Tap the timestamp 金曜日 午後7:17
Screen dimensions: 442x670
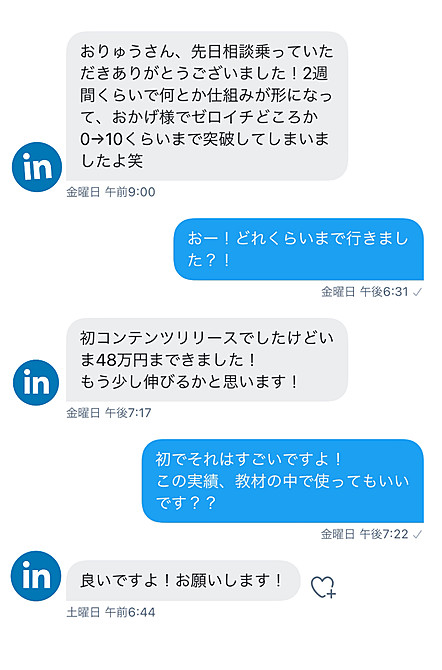(109, 413)
